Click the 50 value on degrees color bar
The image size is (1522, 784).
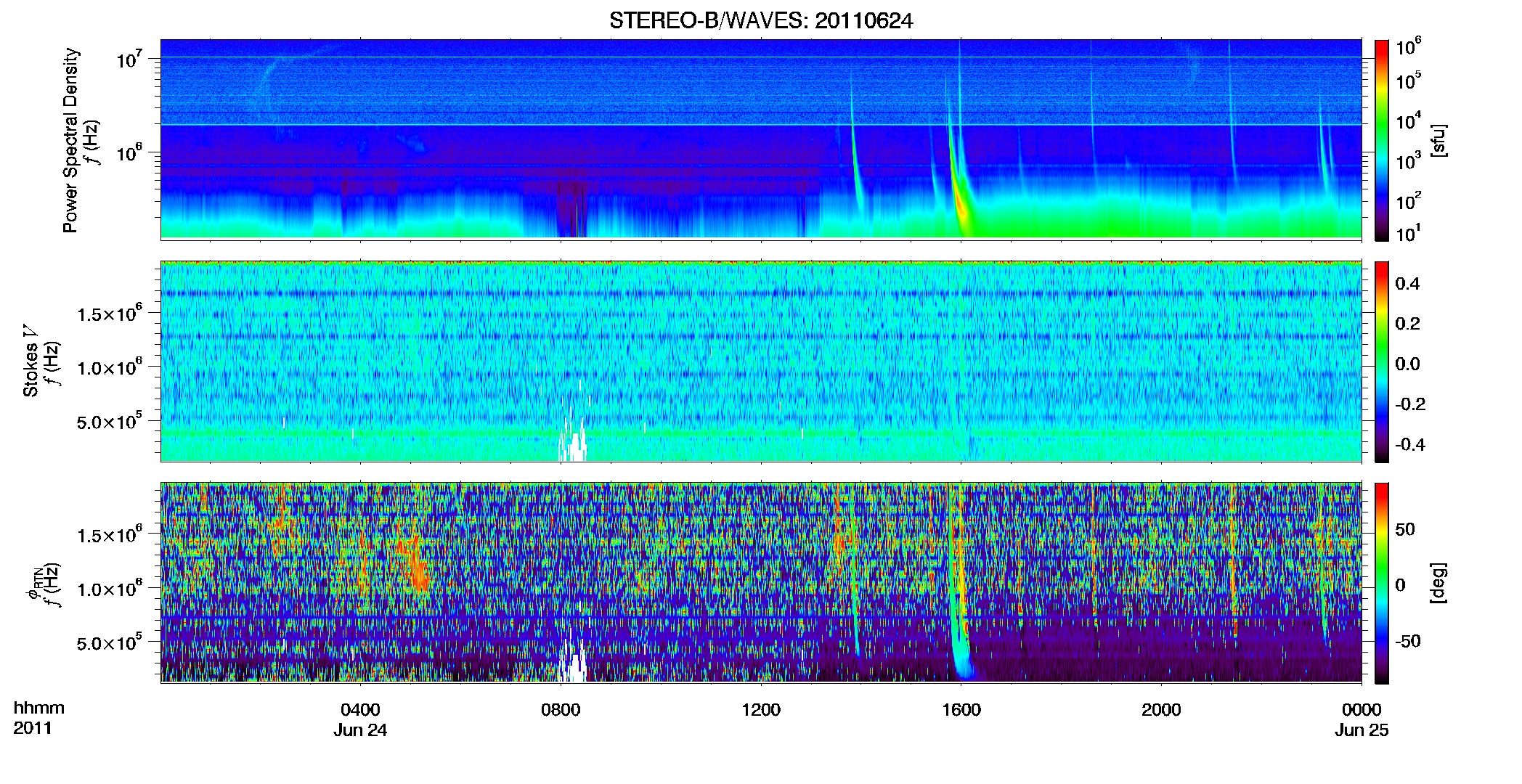pos(1405,529)
